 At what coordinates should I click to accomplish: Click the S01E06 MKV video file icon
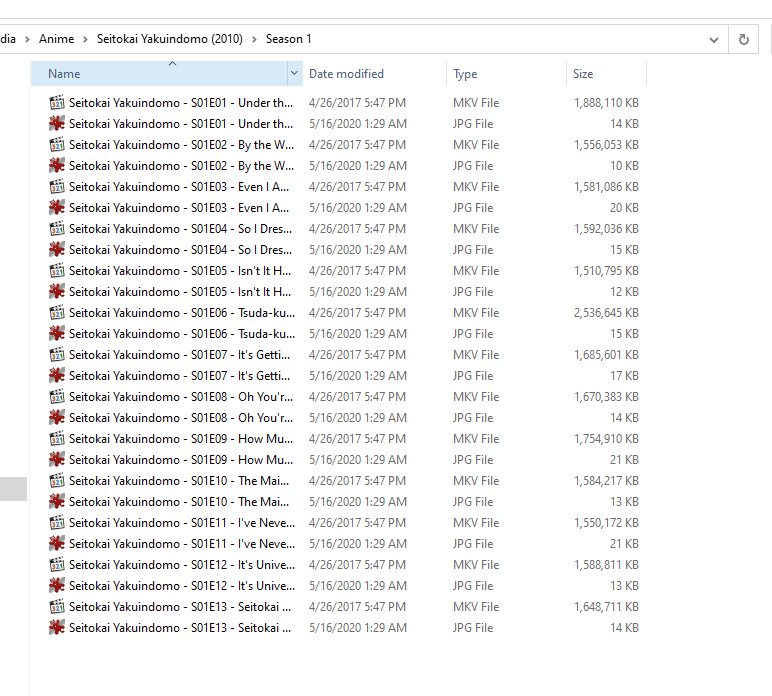pyautogui.click(x=57, y=313)
